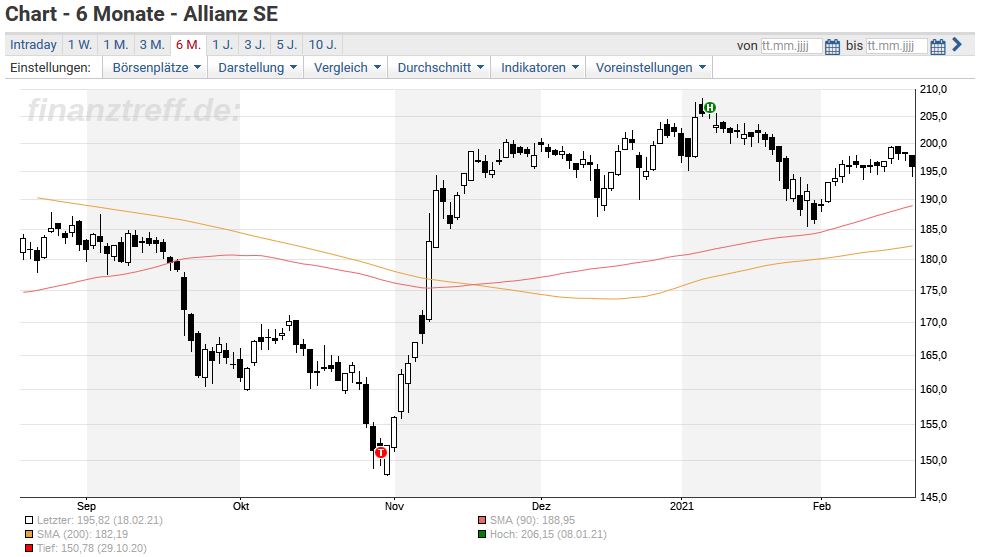Open the Darstellung dropdown

click(257, 68)
